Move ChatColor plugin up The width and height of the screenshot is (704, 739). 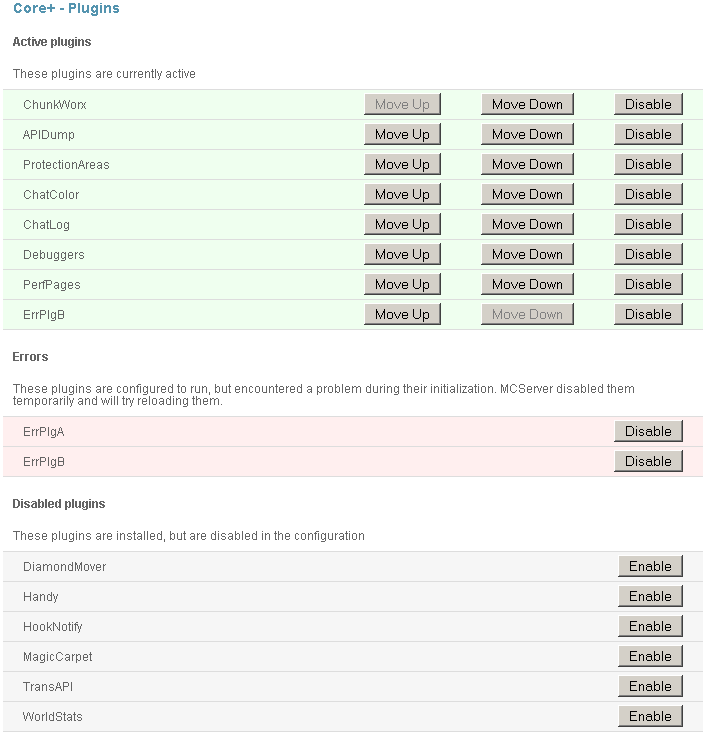click(402, 194)
